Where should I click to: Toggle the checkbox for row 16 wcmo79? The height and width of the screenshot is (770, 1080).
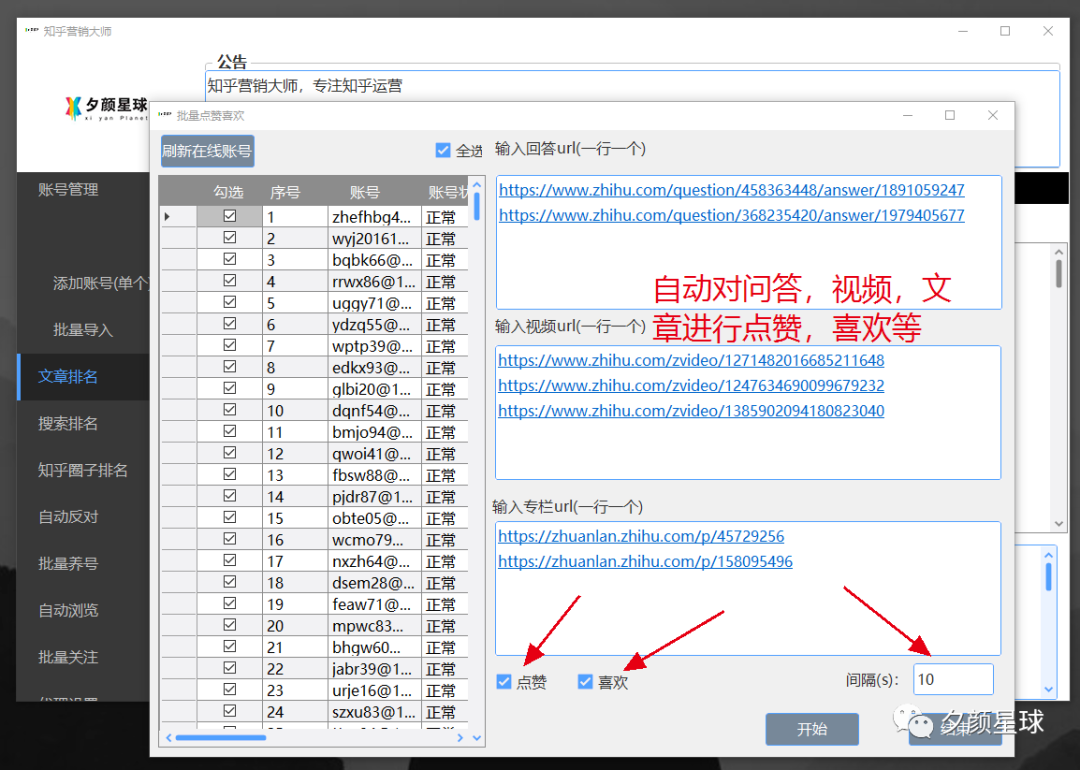(229, 539)
